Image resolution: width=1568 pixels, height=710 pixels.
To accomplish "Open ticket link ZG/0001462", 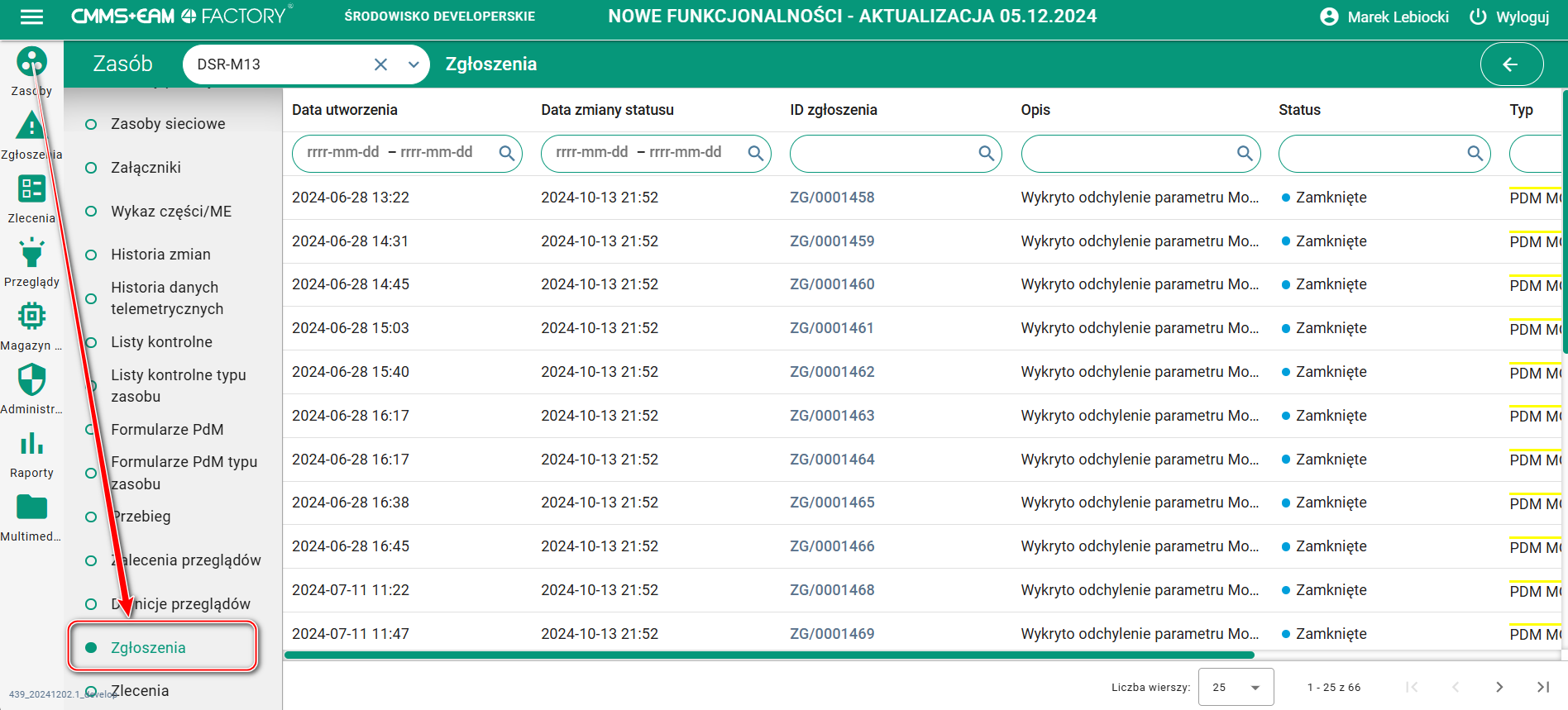I will 832,372.
